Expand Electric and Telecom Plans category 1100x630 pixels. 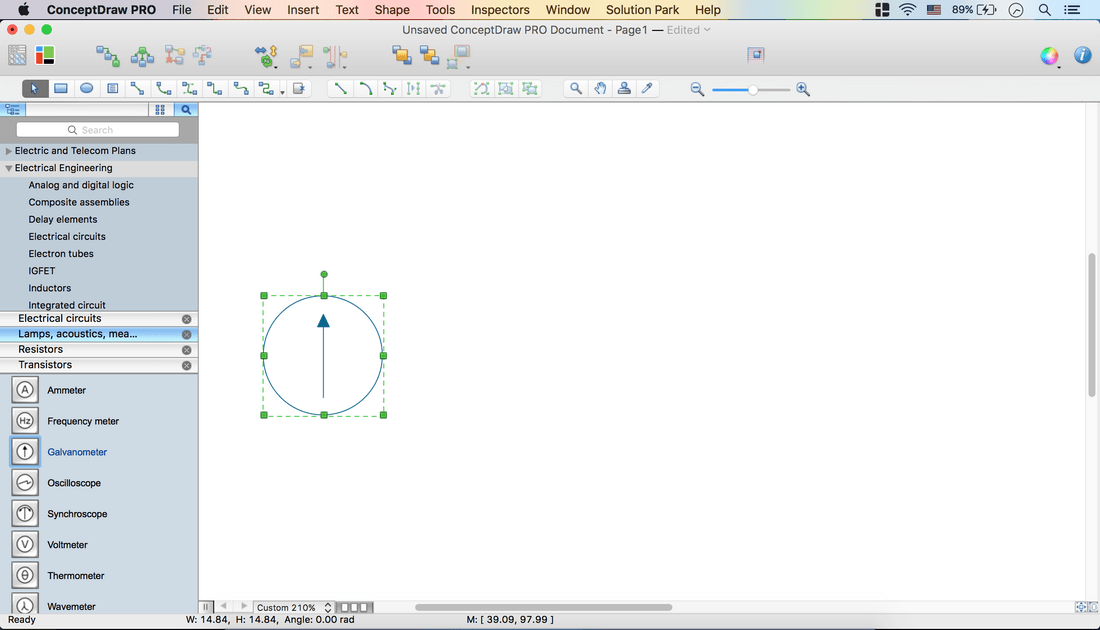(x=9, y=151)
